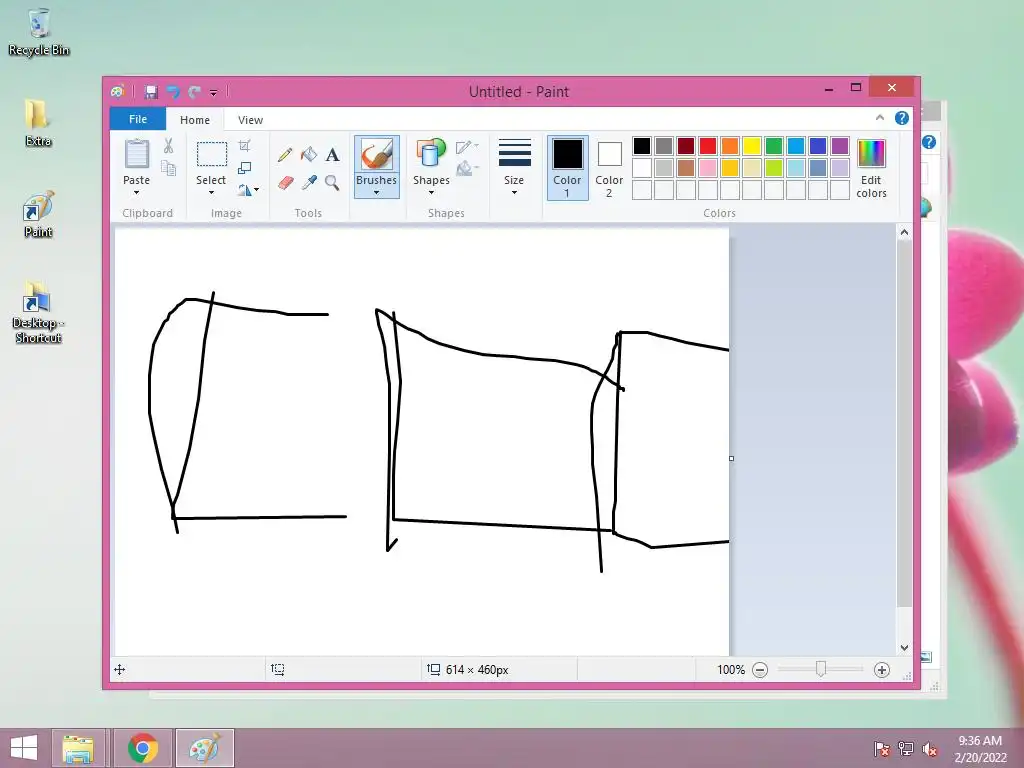Pick the black color swatch
Screen dimensions: 1024x768
642,146
